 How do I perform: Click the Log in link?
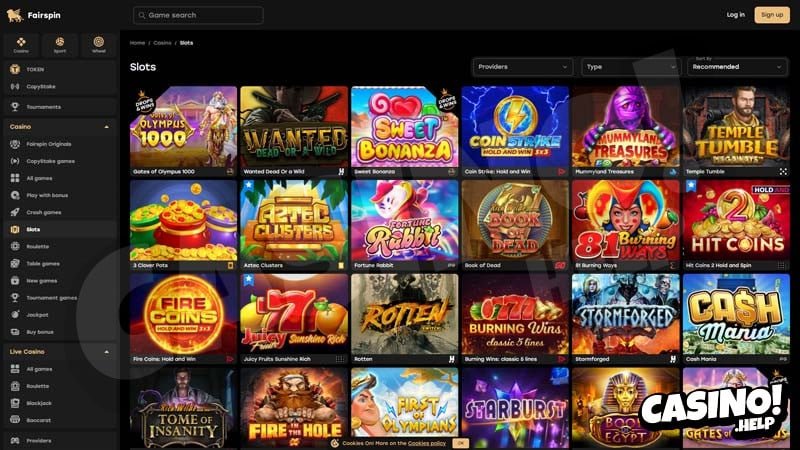coord(735,15)
